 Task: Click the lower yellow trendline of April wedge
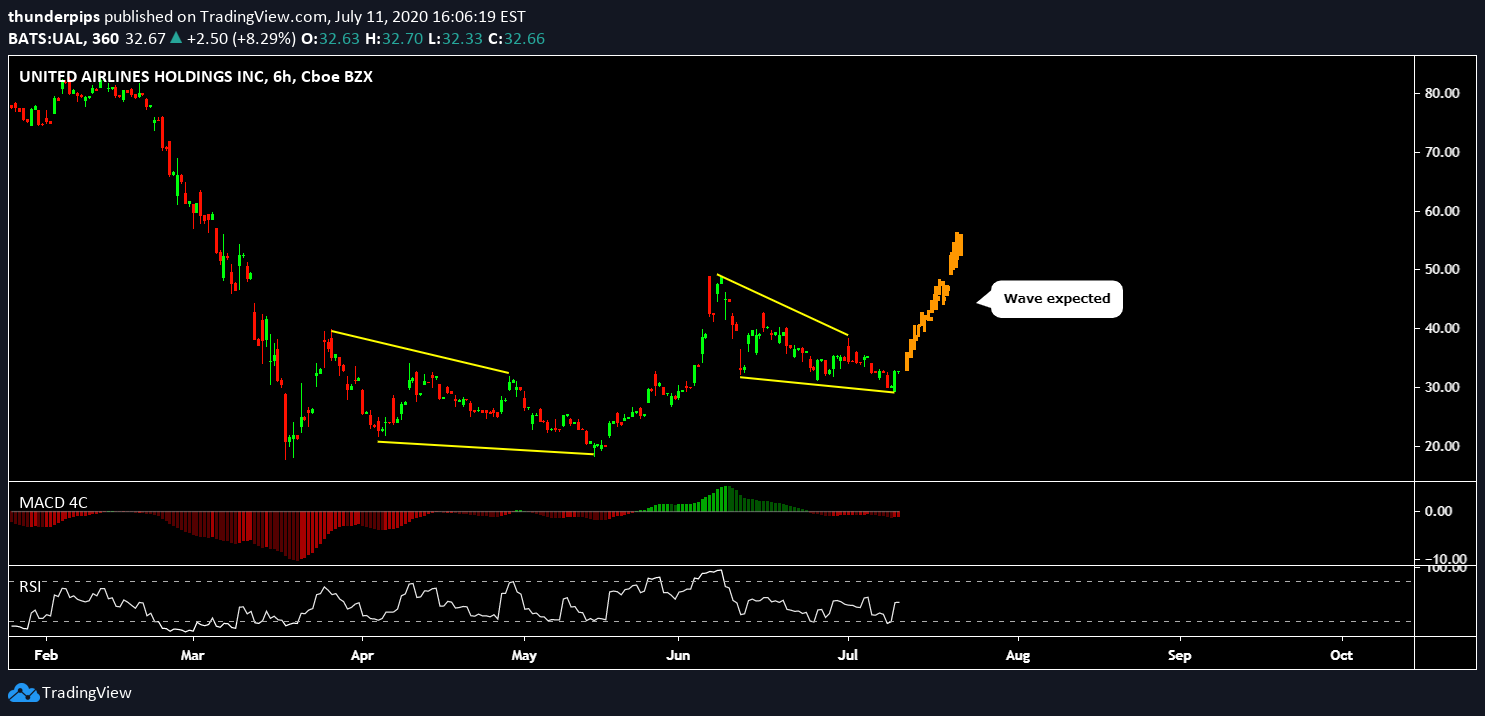[486, 448]
